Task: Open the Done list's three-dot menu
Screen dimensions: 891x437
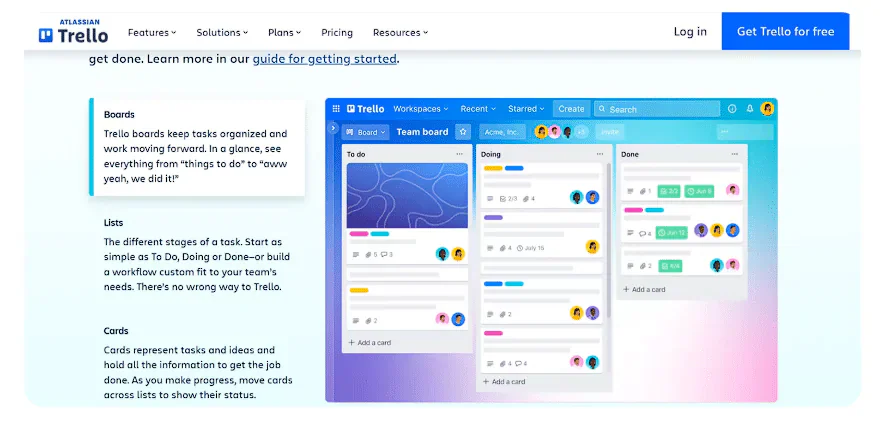Action: (x=735, y=154)
